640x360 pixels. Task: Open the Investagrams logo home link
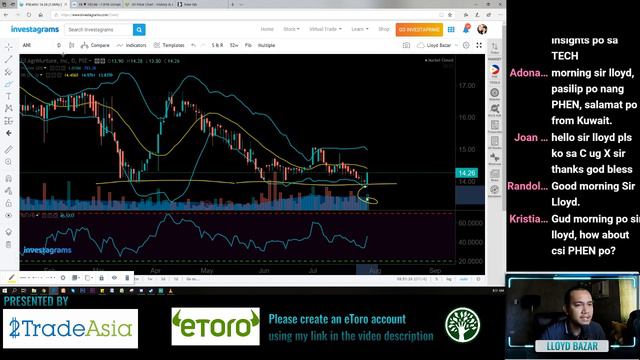pos(35,29)
